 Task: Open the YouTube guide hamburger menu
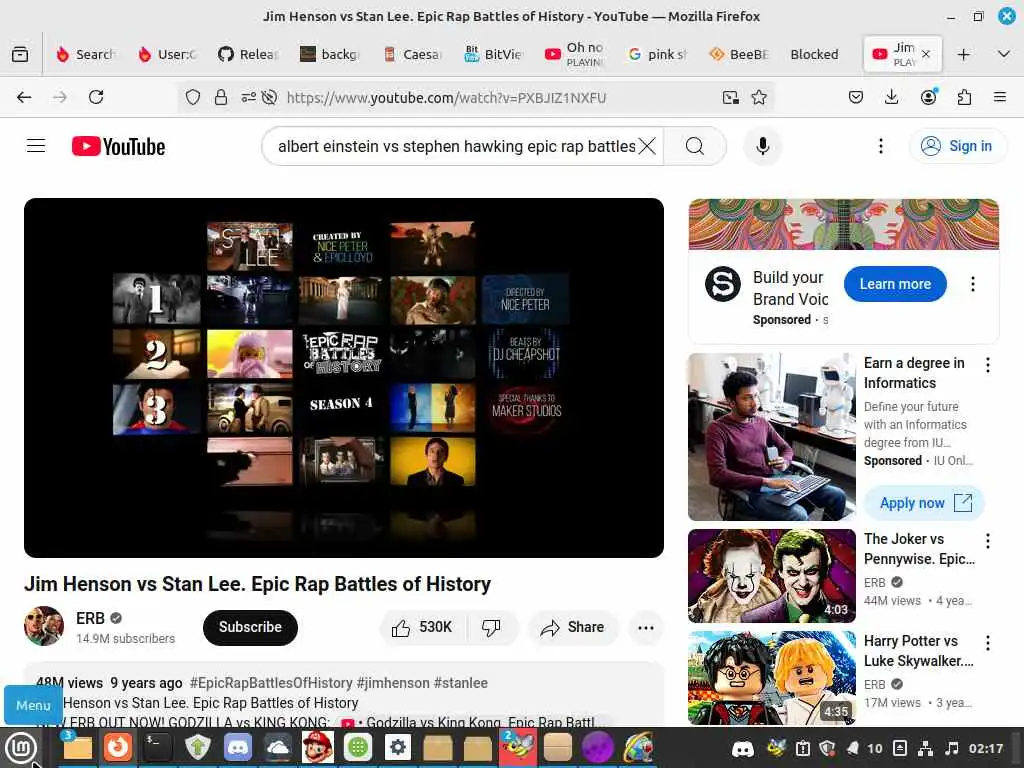click(36, 146)
